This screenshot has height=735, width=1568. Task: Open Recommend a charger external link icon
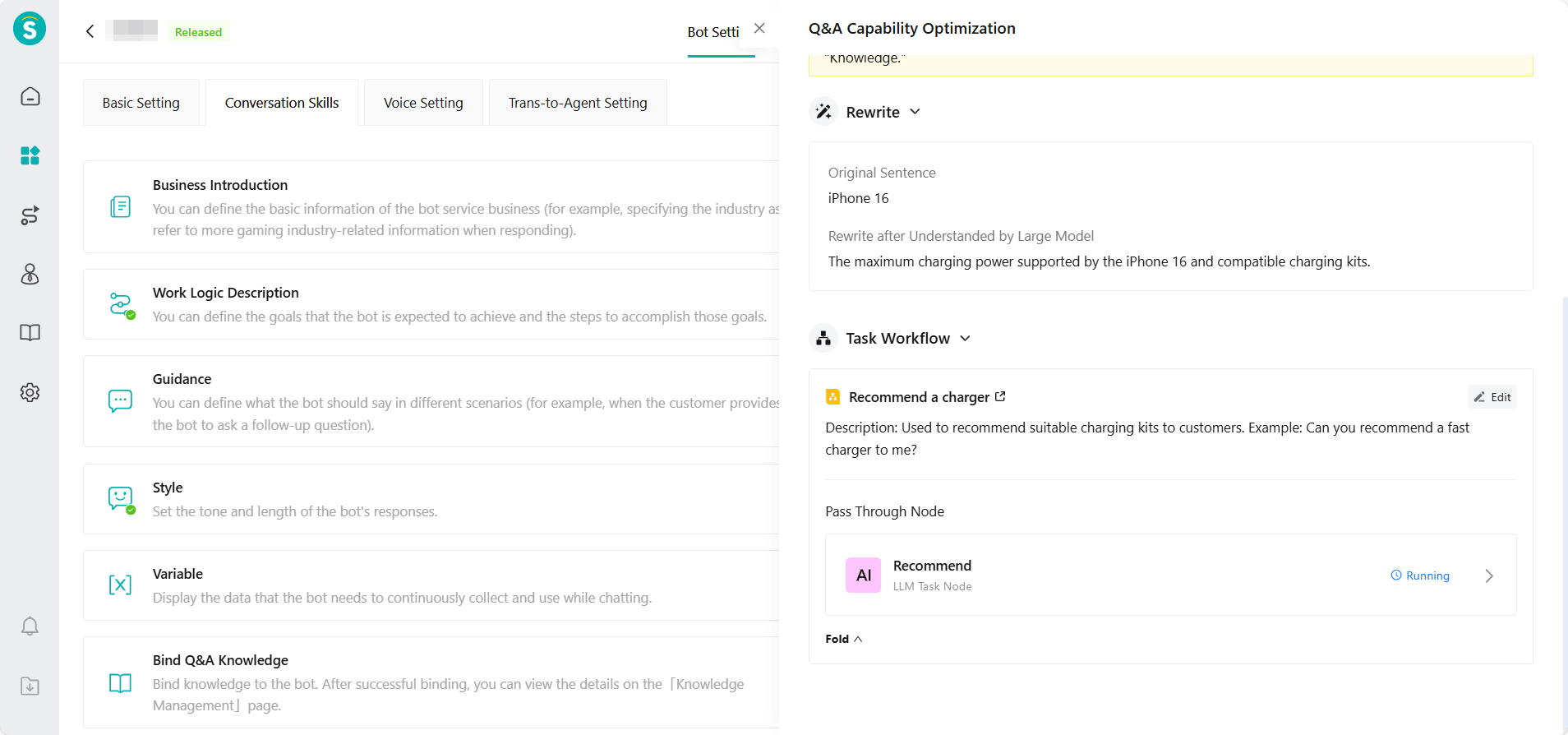[1000, 397]
